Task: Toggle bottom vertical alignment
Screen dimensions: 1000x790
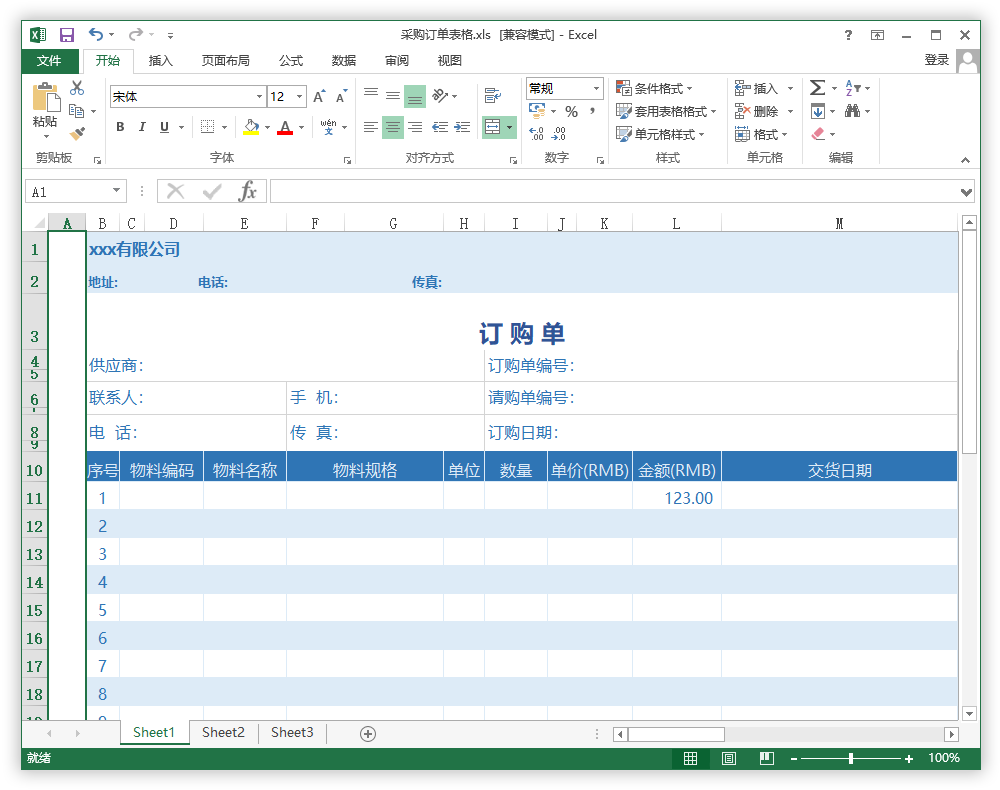Action: coord(415,96)
